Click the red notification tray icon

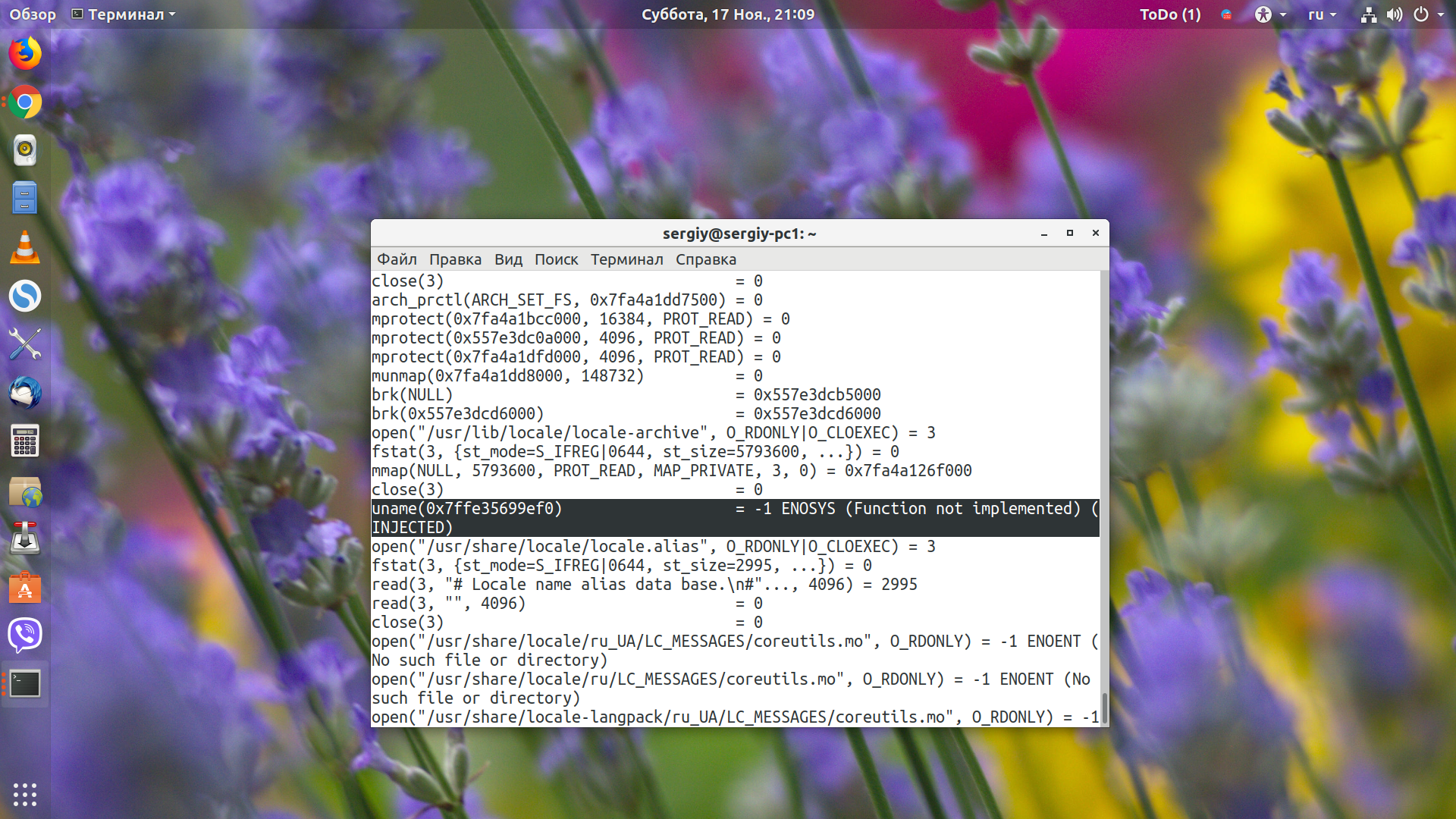click(x=1227, y=14)
